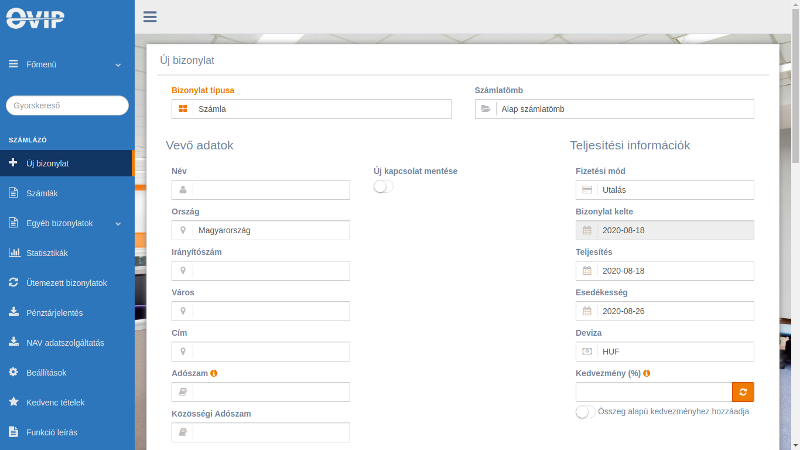Open the calendar icon of Teljesítés field
This screenshot has width=800, height=450.
click(x=587, y=271)
